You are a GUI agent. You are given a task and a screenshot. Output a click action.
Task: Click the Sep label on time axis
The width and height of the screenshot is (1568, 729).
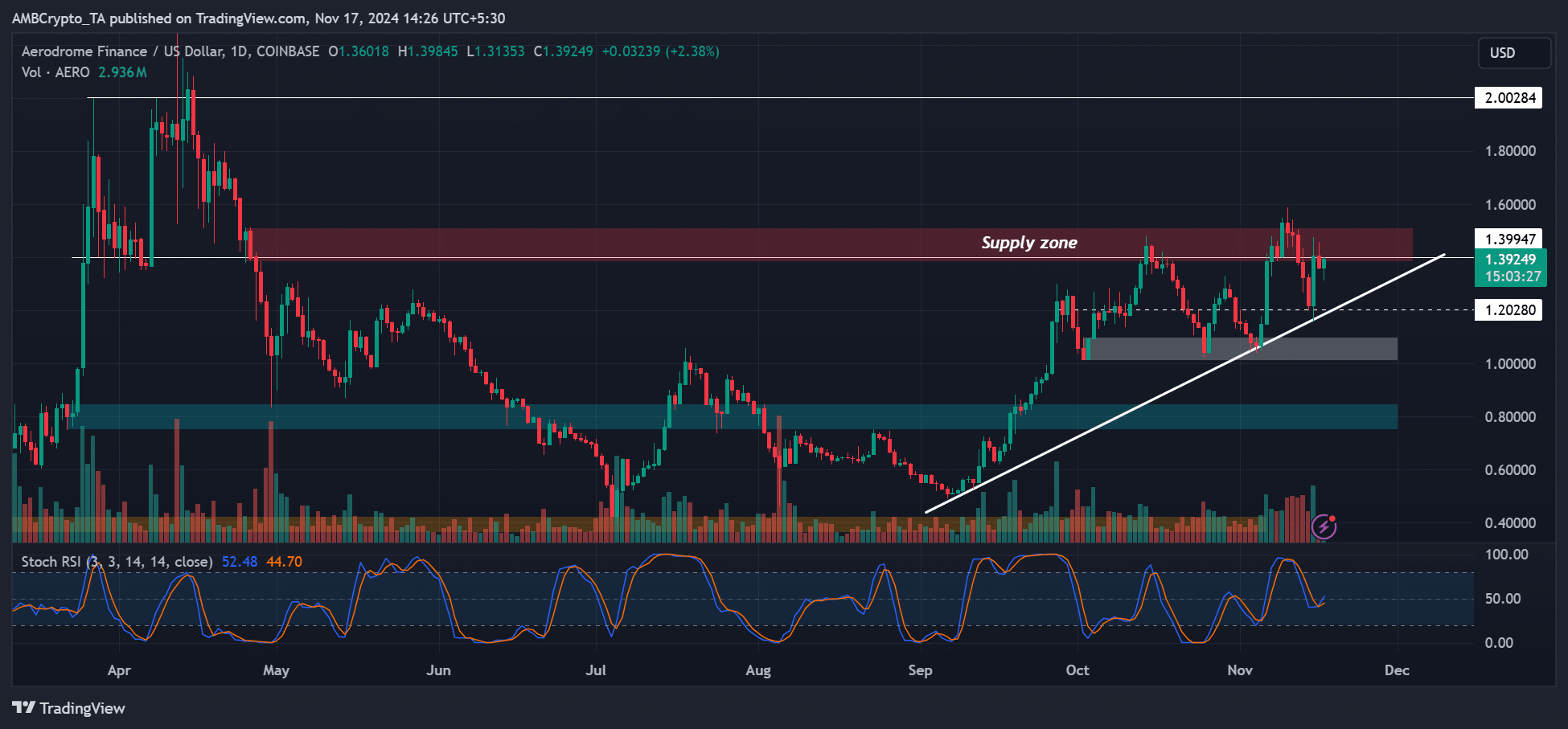coord(920,670)
